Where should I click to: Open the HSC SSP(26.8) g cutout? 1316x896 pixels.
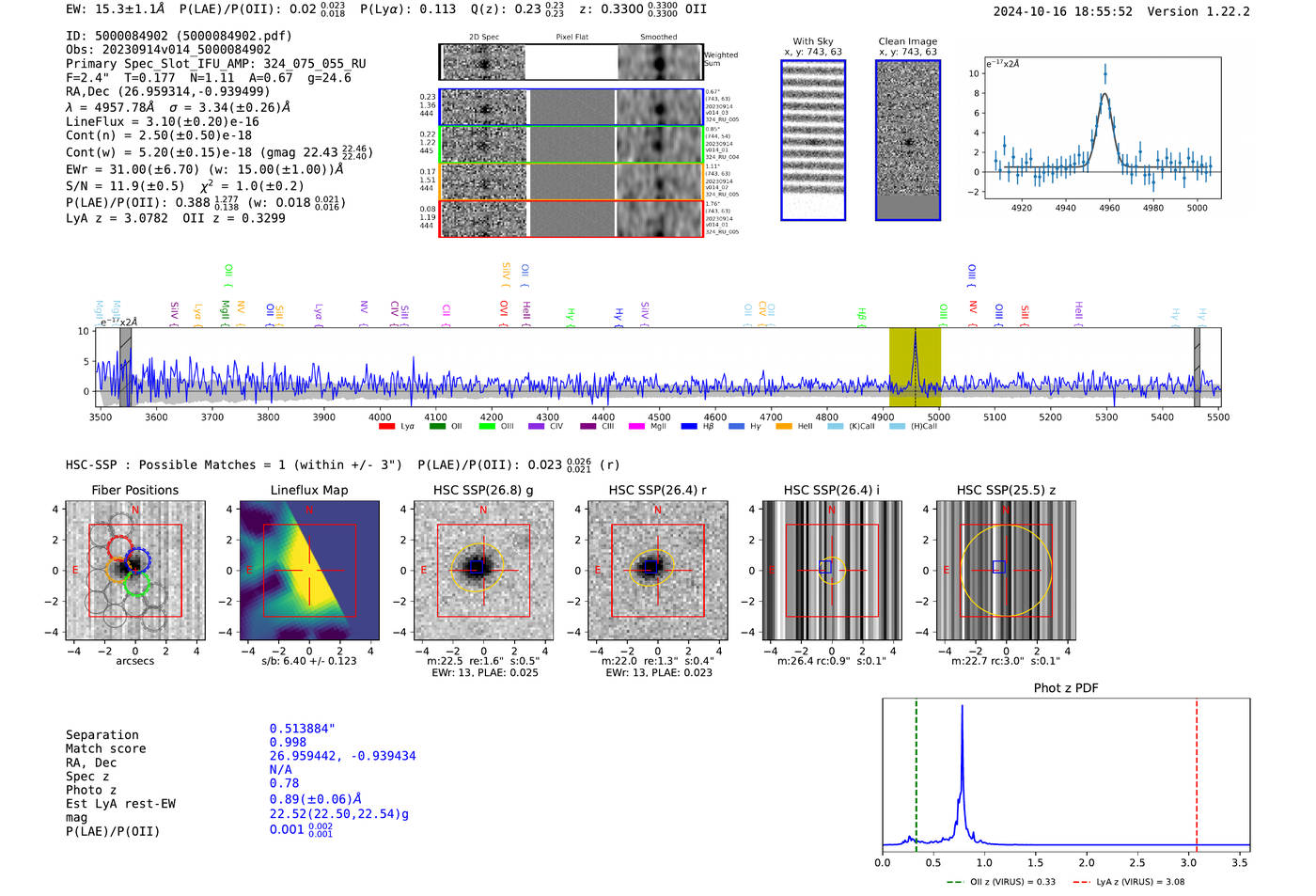coord(483,570)
